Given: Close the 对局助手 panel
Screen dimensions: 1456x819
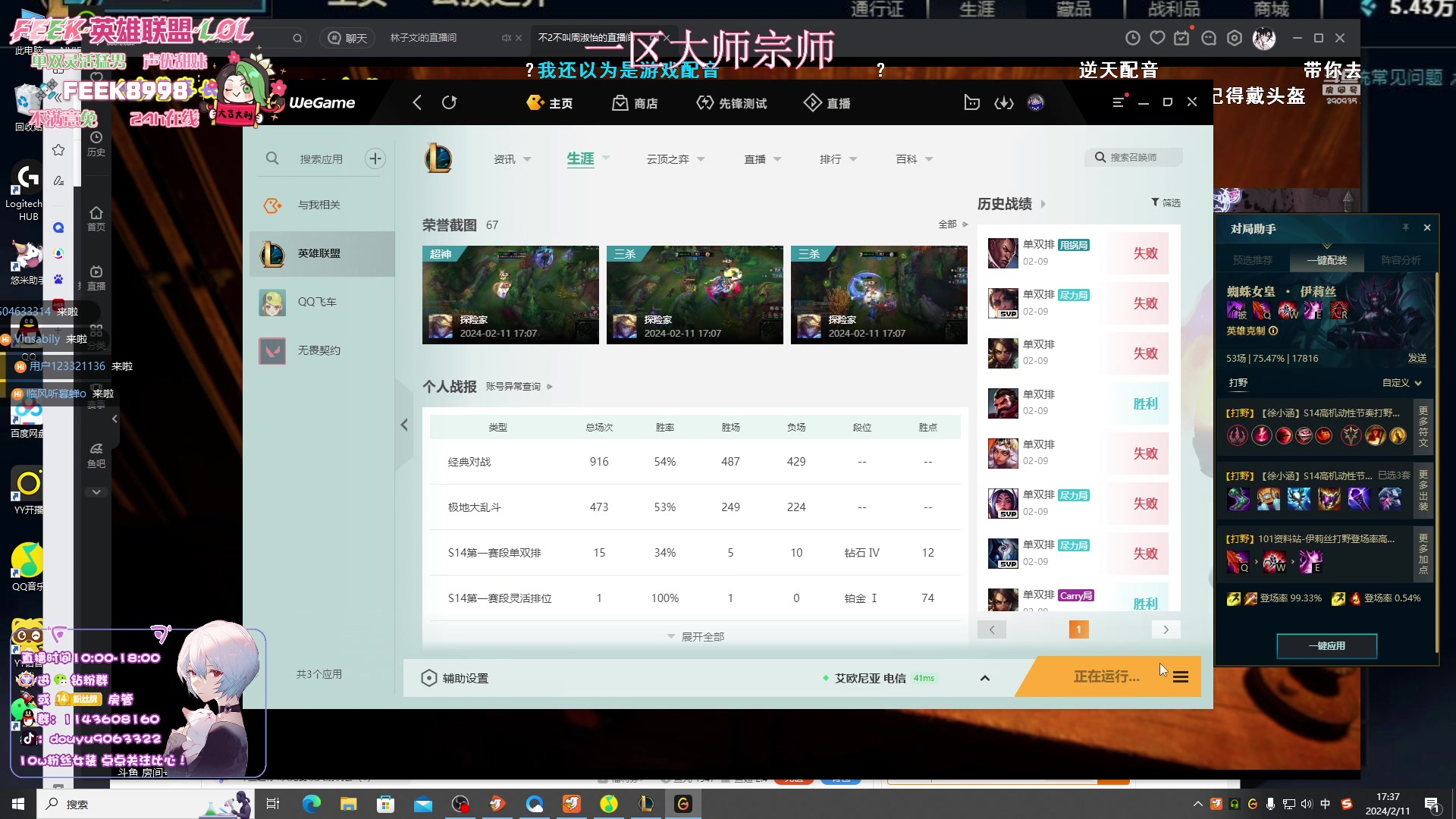Looking at the screenshot, I should [1427, 227].
